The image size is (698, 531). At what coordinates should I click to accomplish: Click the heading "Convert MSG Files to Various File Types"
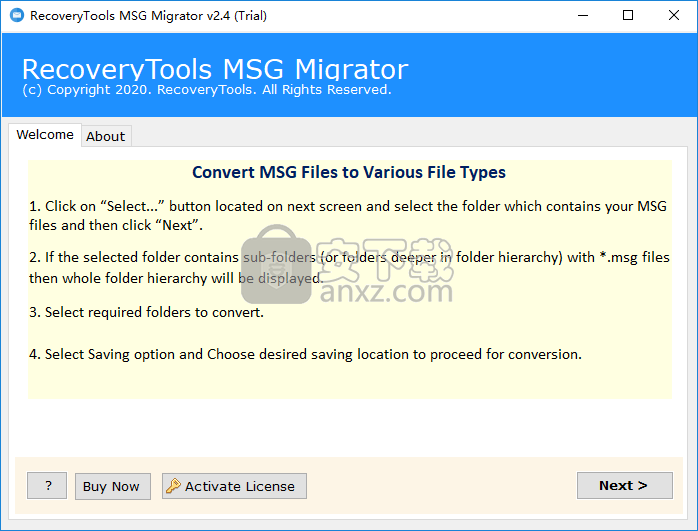coord(349,172)
